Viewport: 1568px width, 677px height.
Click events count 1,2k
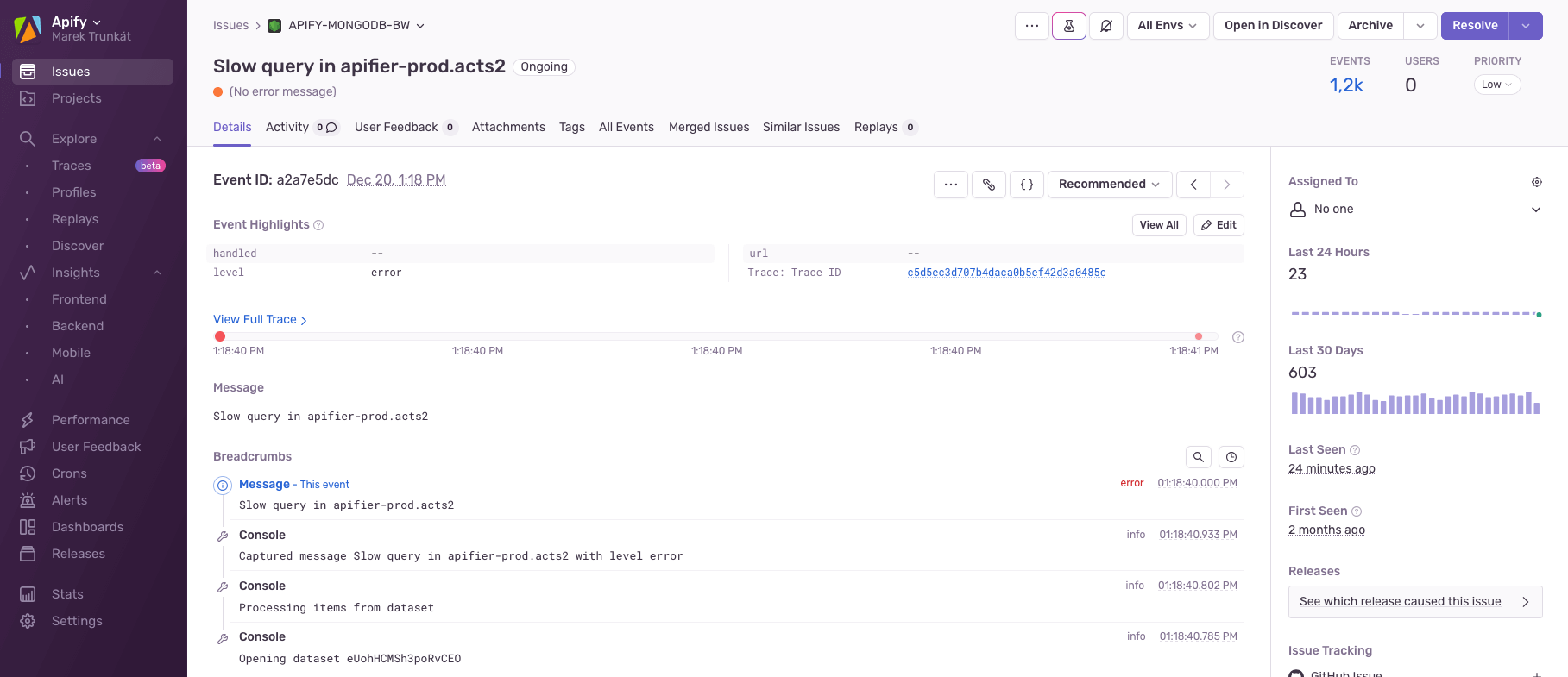coord(1346,85)
